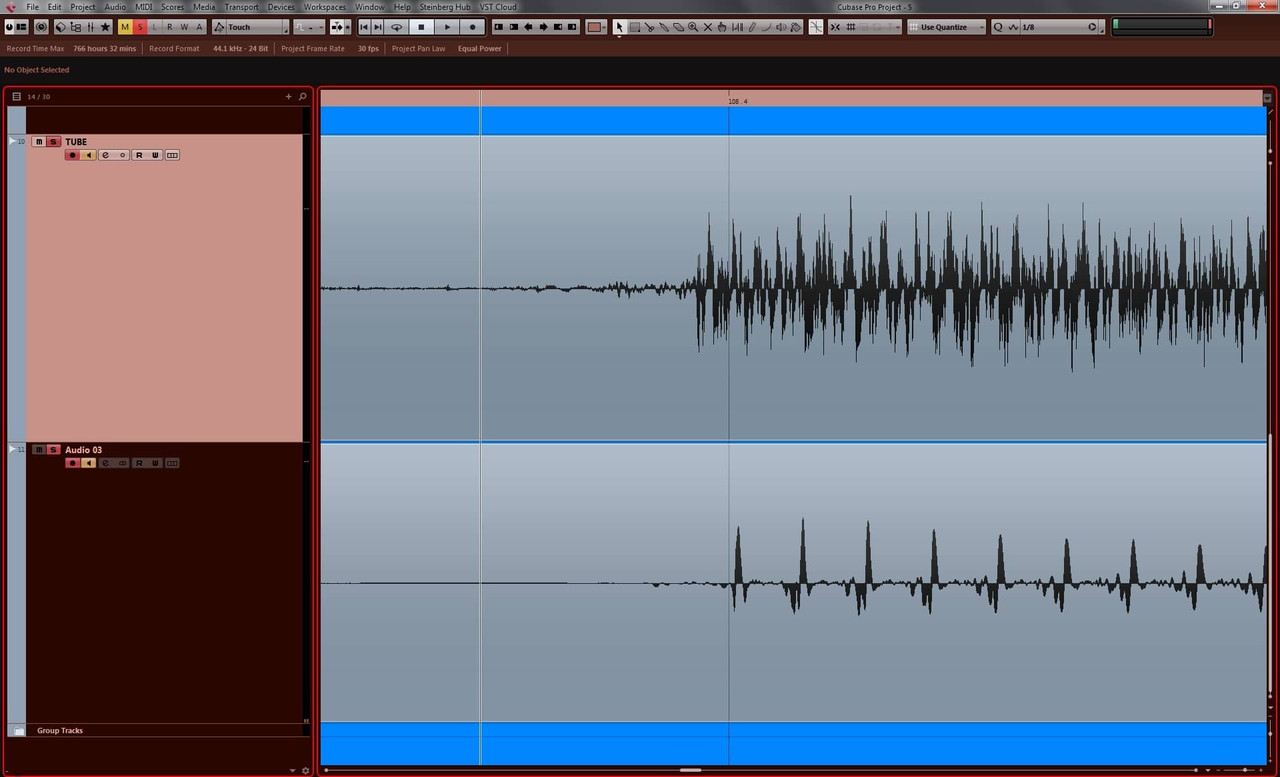Image resolution: width=1280 pixels, height=777 pixels.
Task: Open auto-scroll settings dropdown arrow
Action: tap(346, 27)
